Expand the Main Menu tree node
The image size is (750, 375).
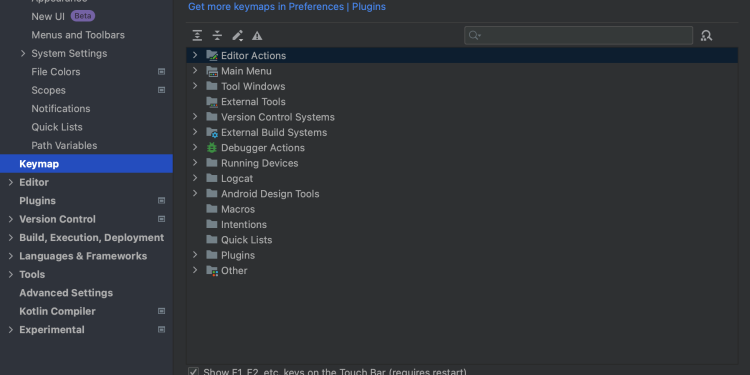coord(195,70)
